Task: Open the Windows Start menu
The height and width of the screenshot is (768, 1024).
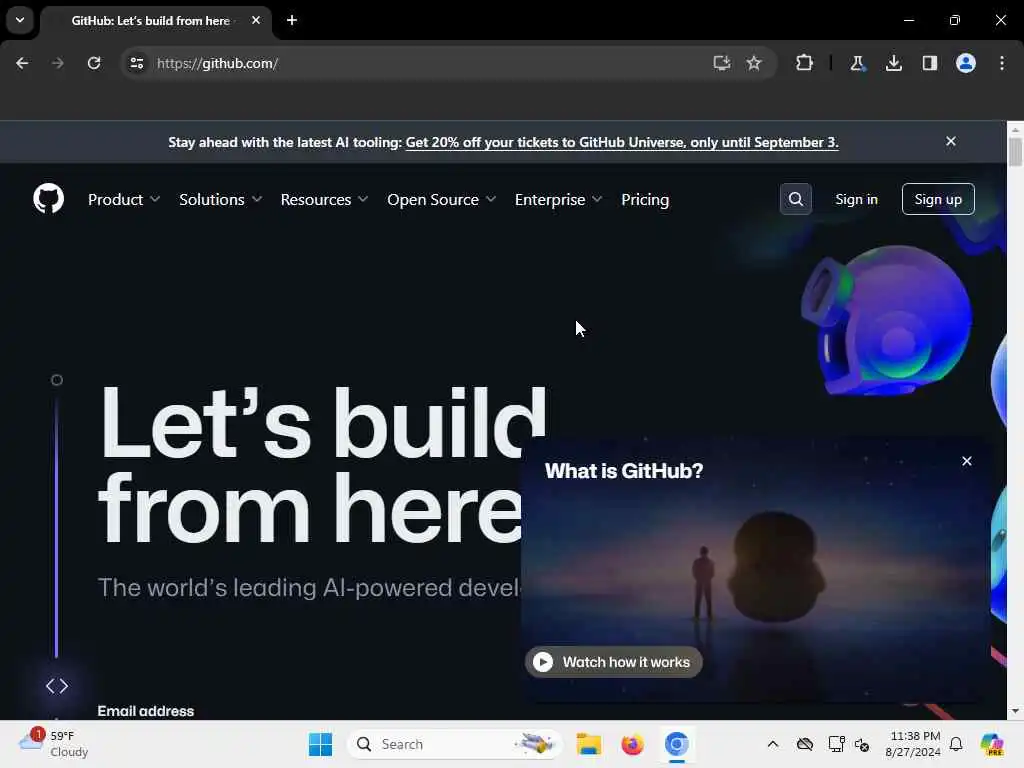Action: point(320,744)
